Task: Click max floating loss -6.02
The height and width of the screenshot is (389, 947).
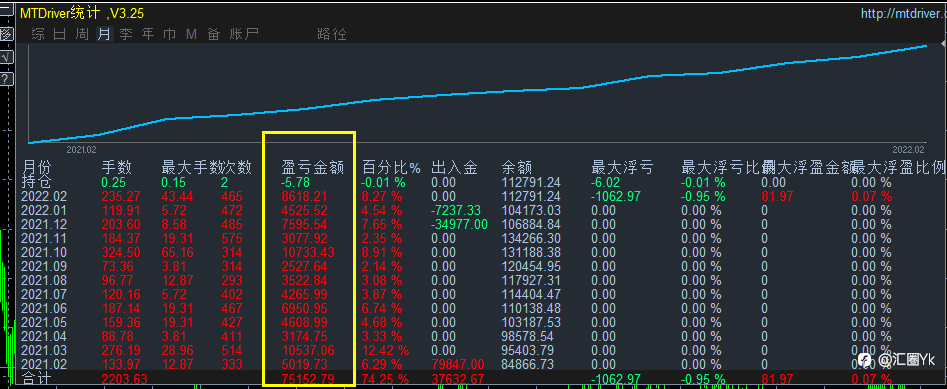Action: (x=606, y=182)
